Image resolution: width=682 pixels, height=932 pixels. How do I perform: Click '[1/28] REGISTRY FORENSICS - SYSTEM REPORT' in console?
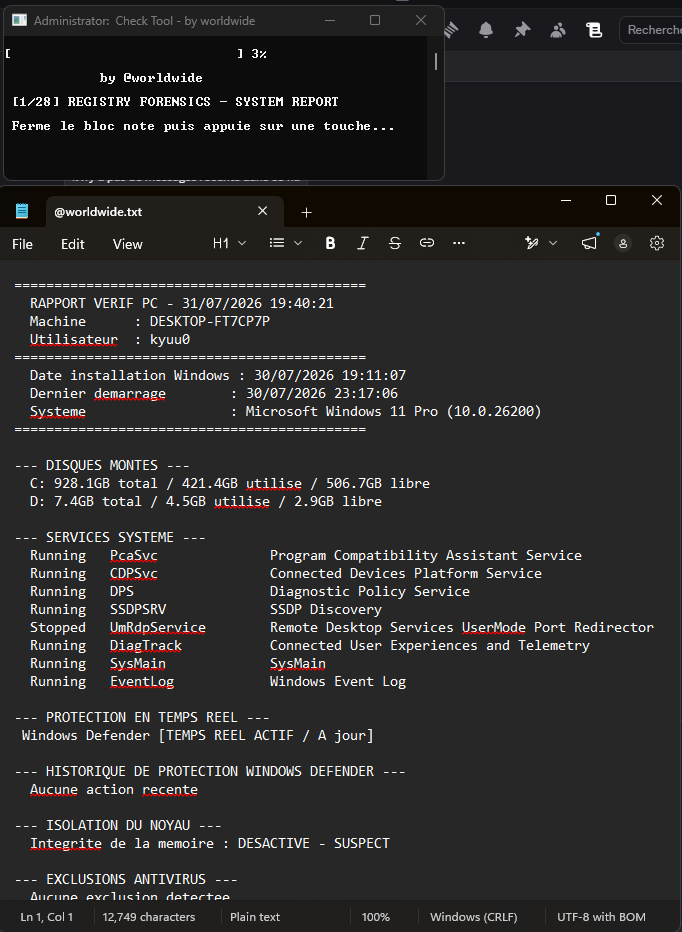tap(175, 102)
